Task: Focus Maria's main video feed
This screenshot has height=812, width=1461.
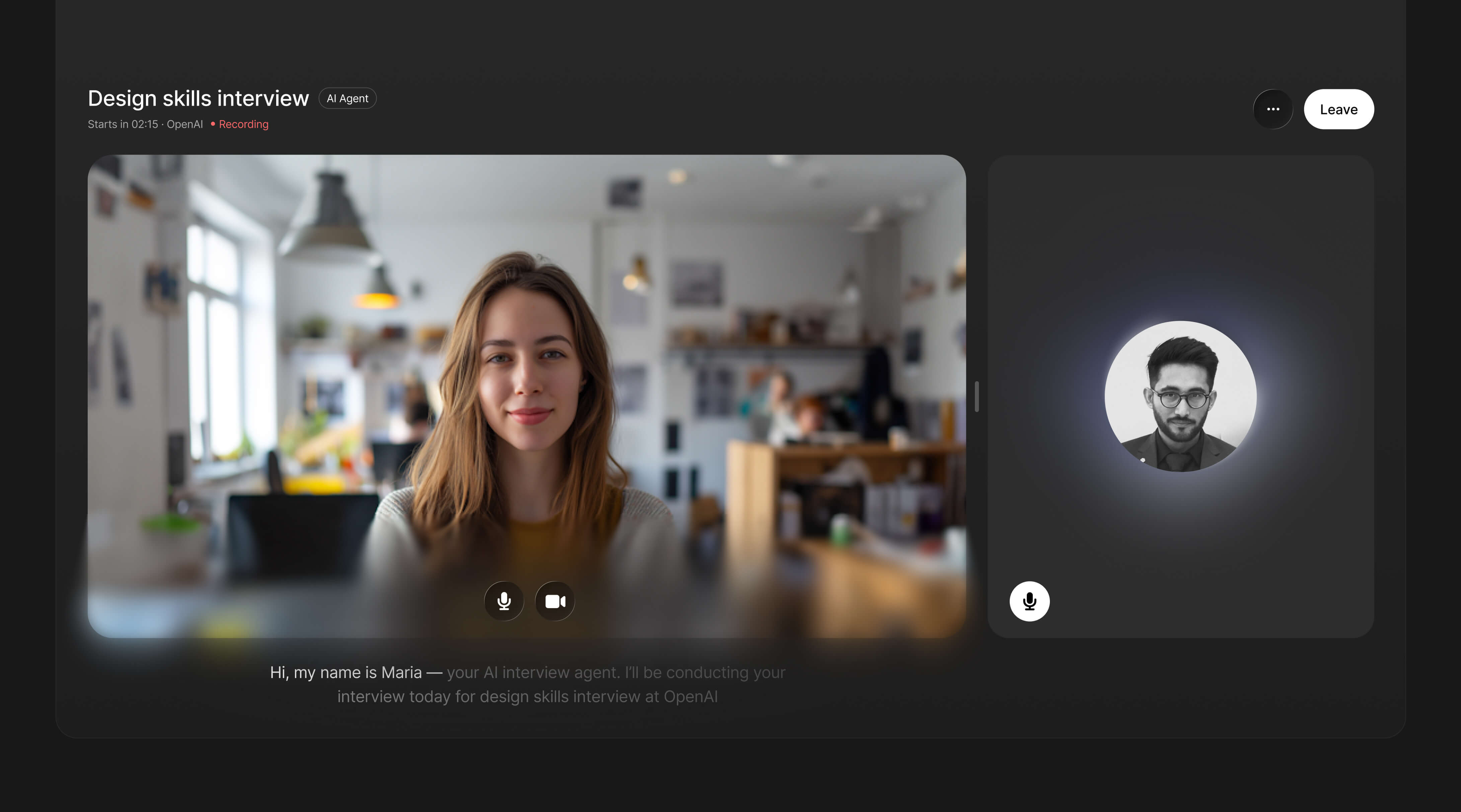Action: tap(526, 369)
